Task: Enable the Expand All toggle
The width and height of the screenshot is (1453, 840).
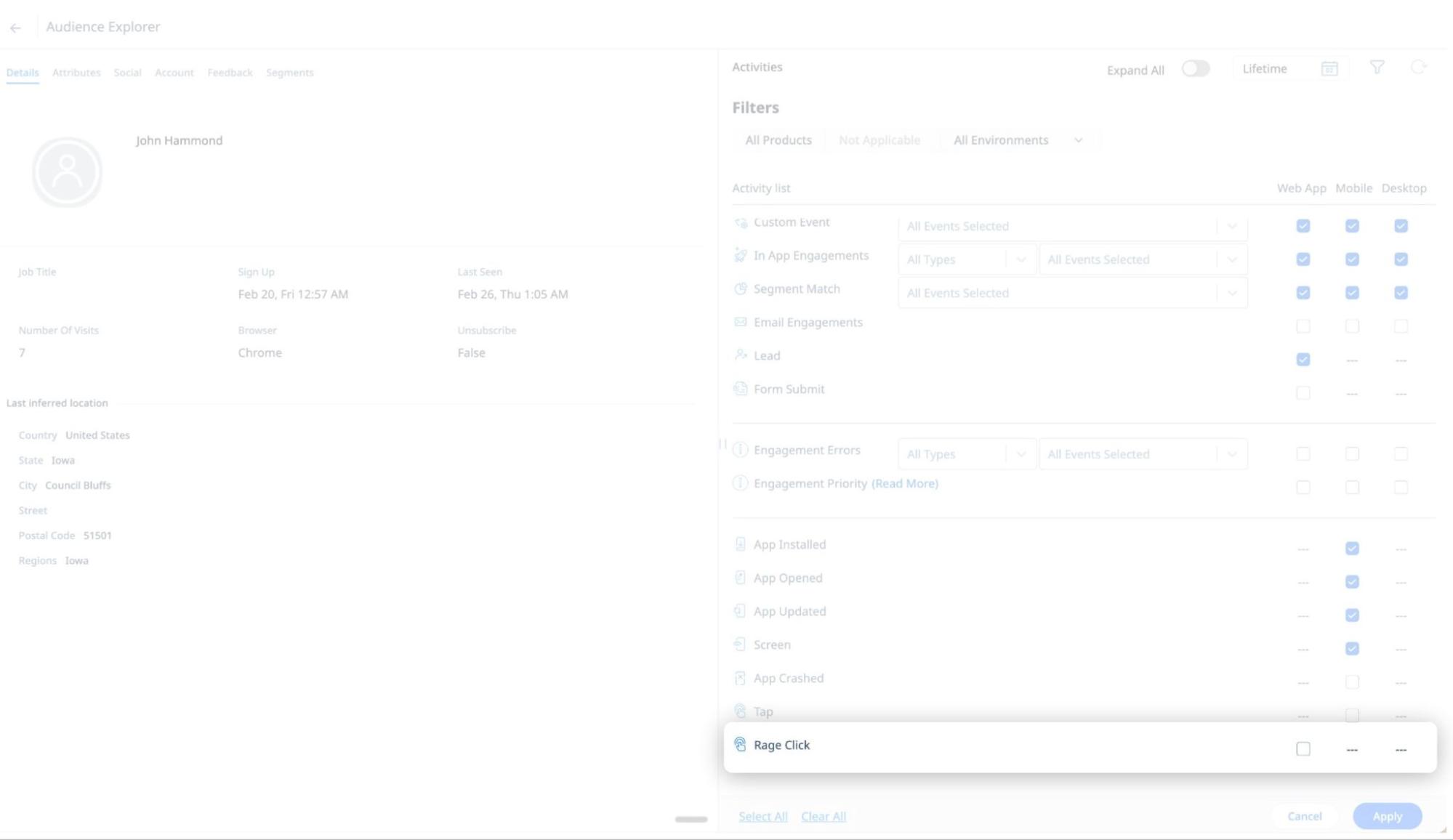Action: pyautogui.click(x=1195, y=68)
